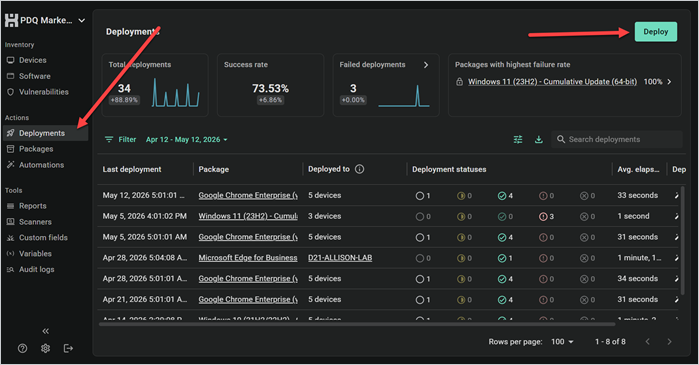This screenshot has height=365, width=699.
Task: Click queued circle icon in Apr 28 5:01 row
Action: 419,279
